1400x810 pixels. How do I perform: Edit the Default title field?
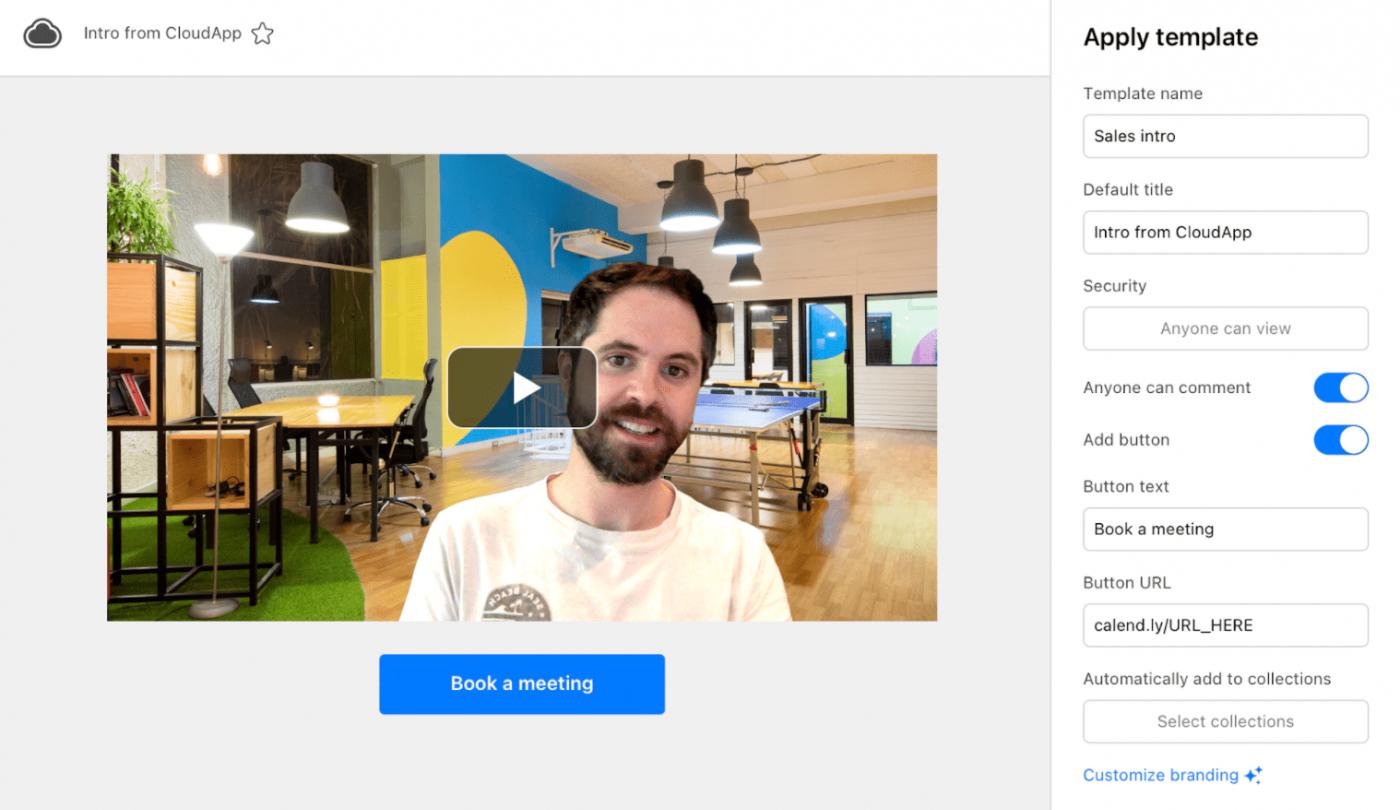tap(1225, 232)
